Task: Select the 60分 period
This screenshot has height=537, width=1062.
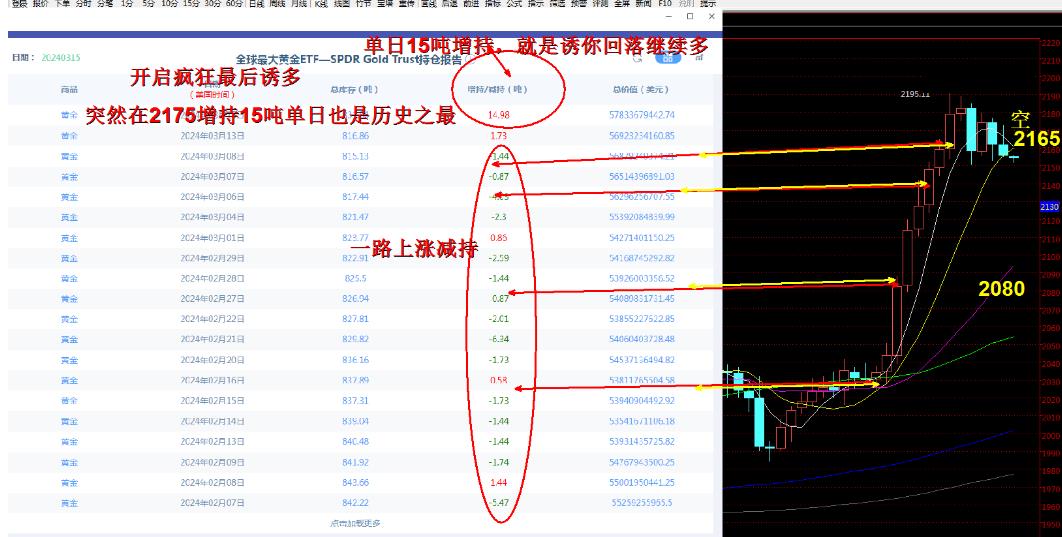Action: click(x=234, y=3)
